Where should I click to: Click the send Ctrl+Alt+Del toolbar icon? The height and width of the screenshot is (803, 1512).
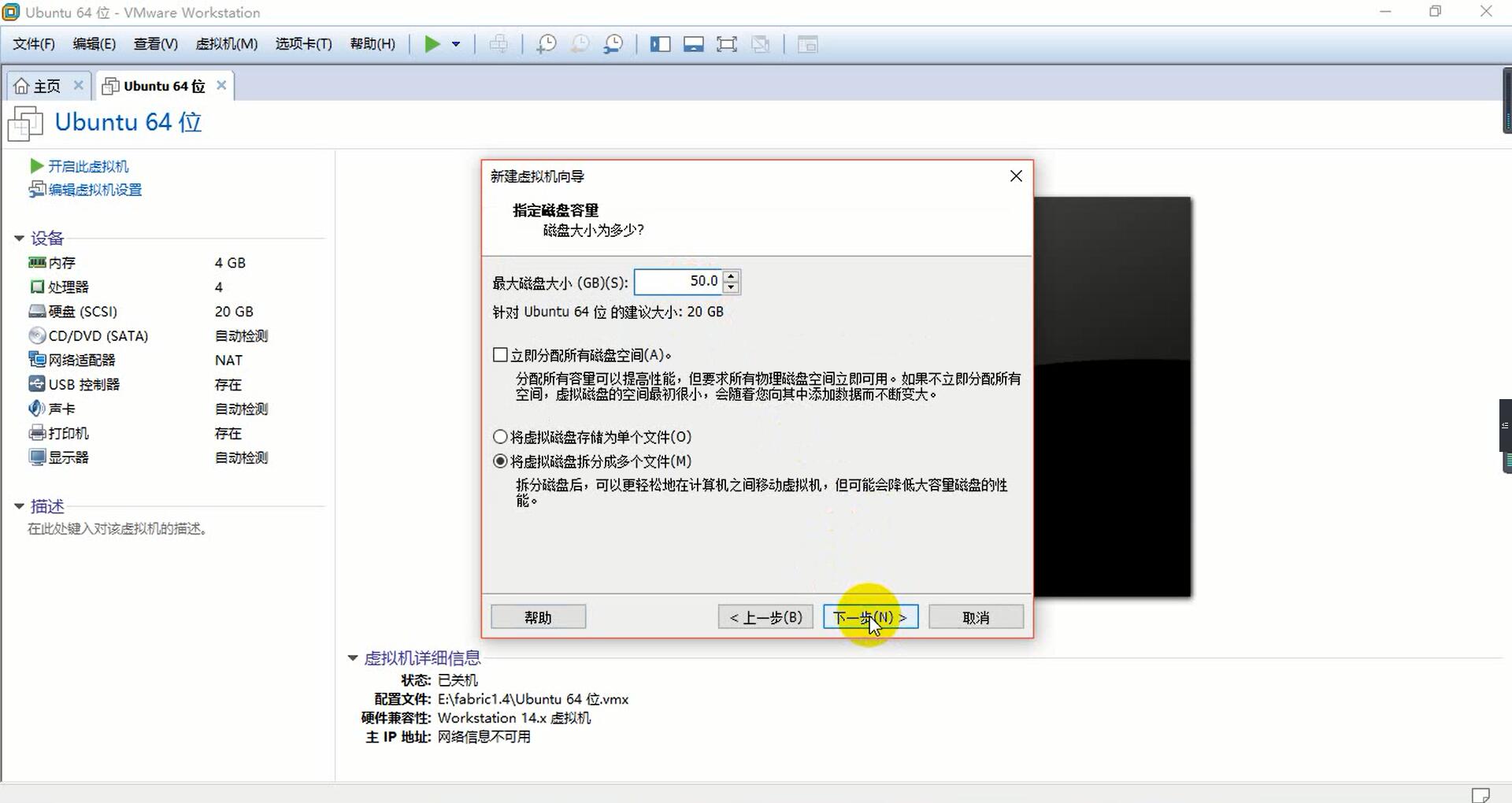click(498, 44)
